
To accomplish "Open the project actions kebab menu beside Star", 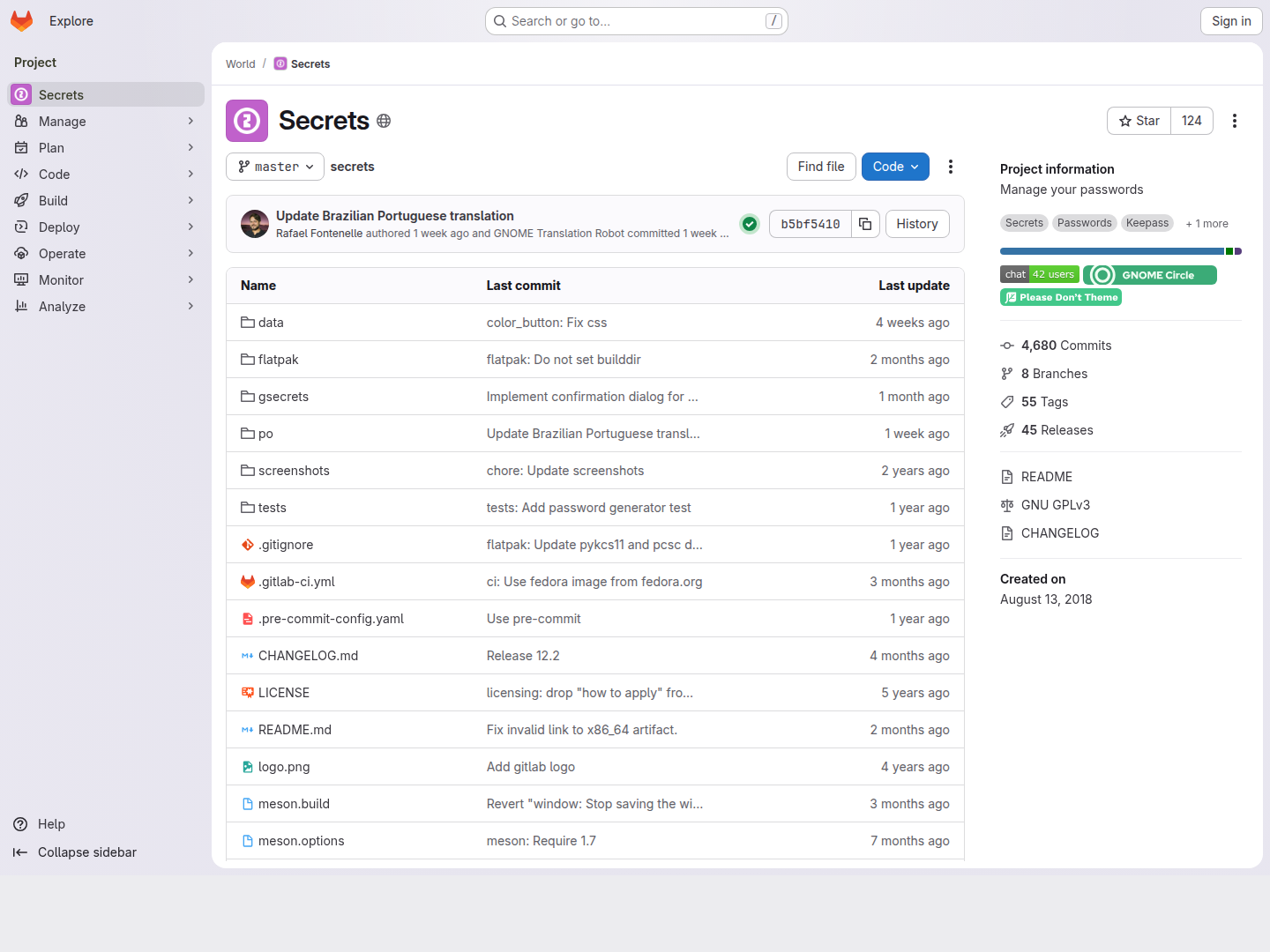I will tap(1235, 121).
